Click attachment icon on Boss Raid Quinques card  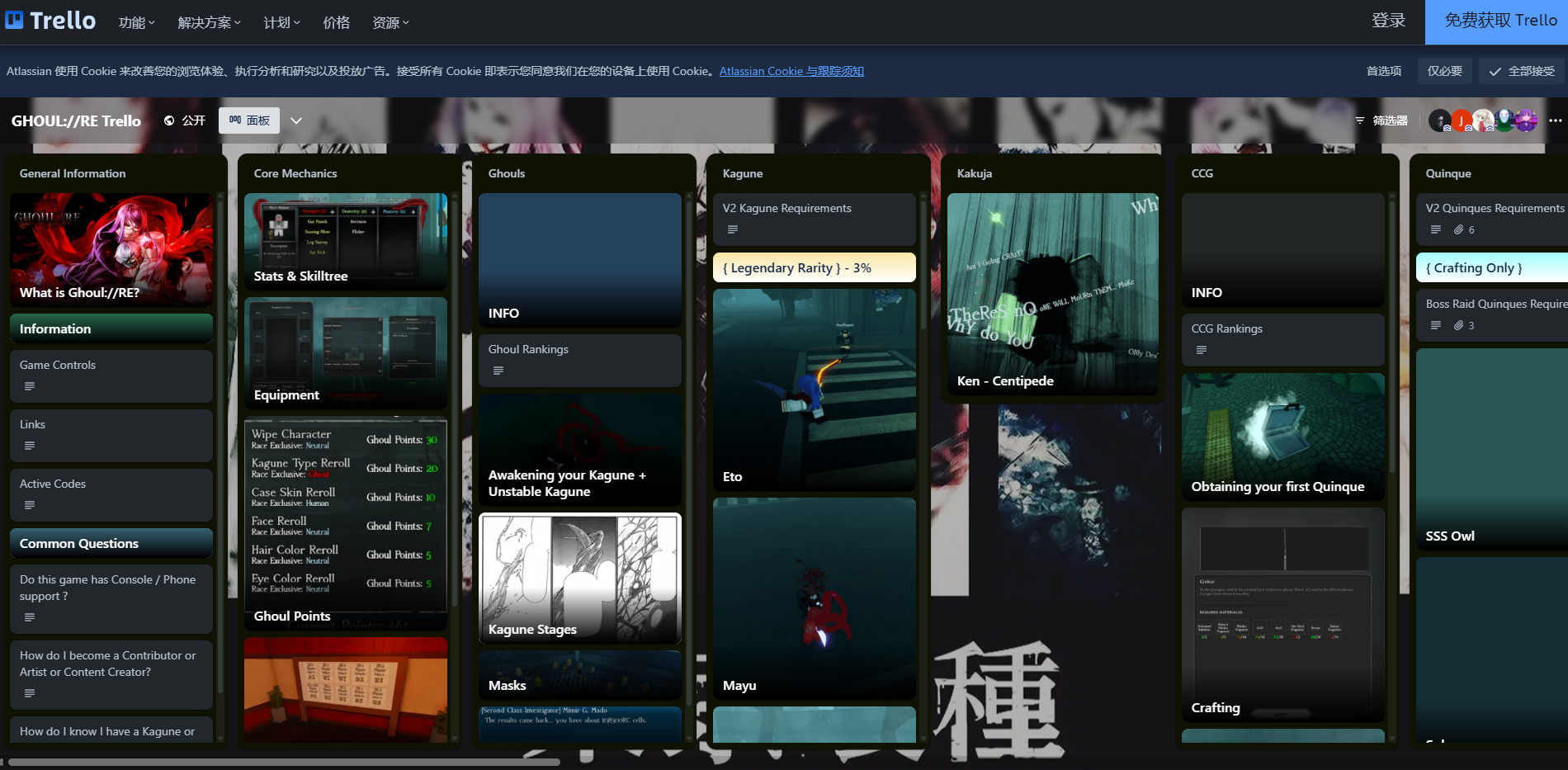(1459, 325)
